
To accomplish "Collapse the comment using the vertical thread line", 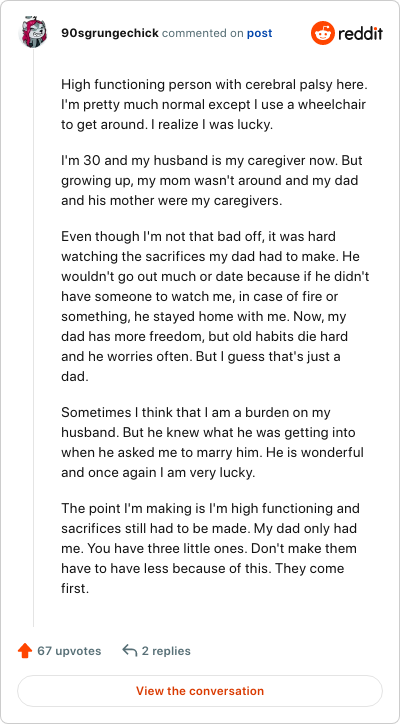I will 33,337.
